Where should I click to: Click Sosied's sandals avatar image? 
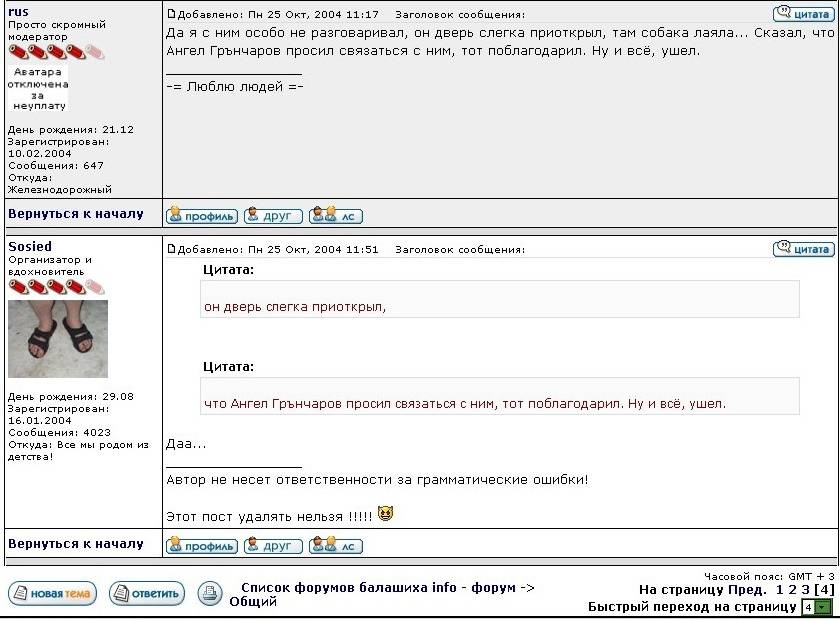(58, 339)
